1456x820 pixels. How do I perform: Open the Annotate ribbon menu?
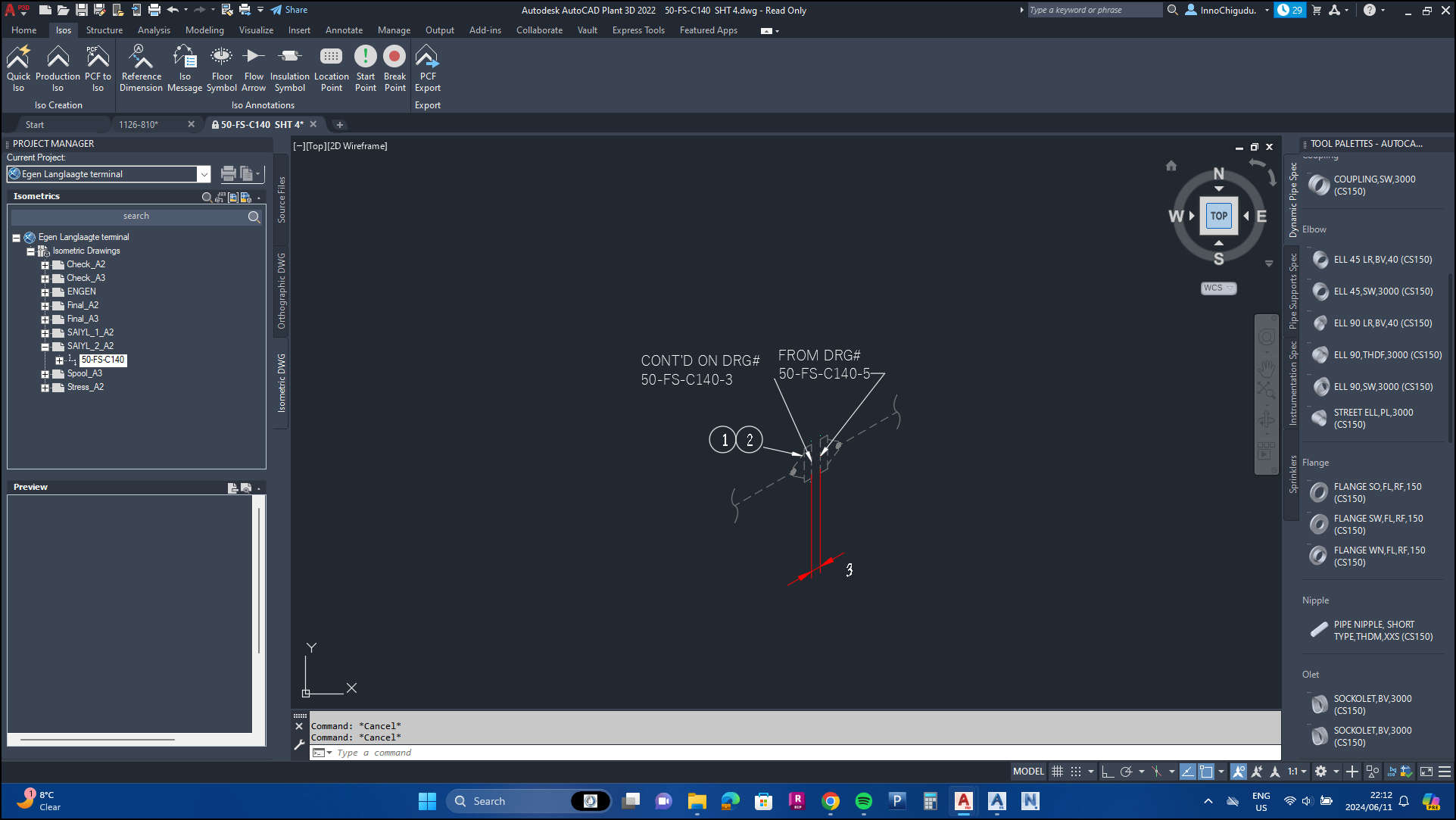(x=344, y=30)
